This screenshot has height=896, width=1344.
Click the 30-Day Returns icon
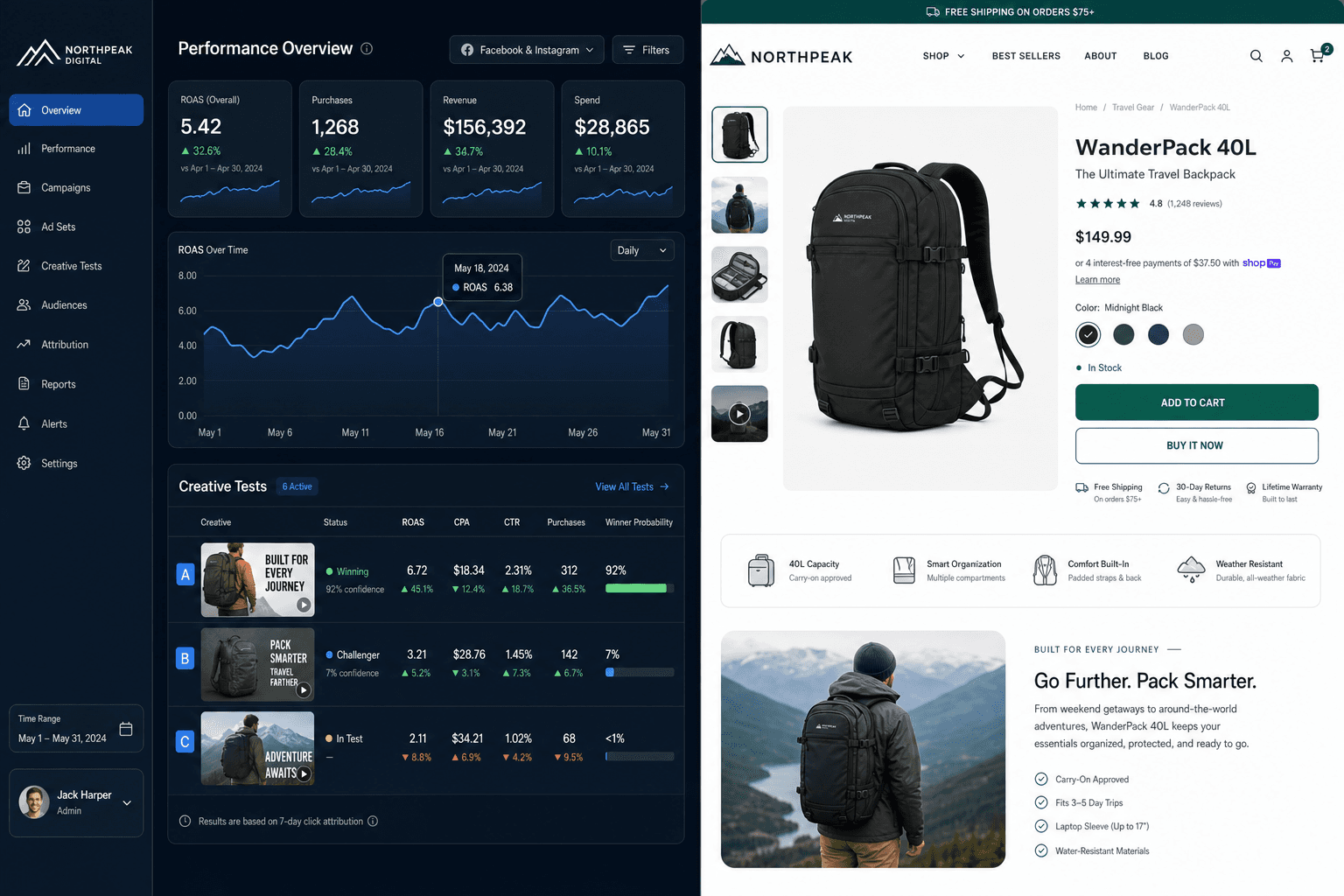(x=1164, y=488)
